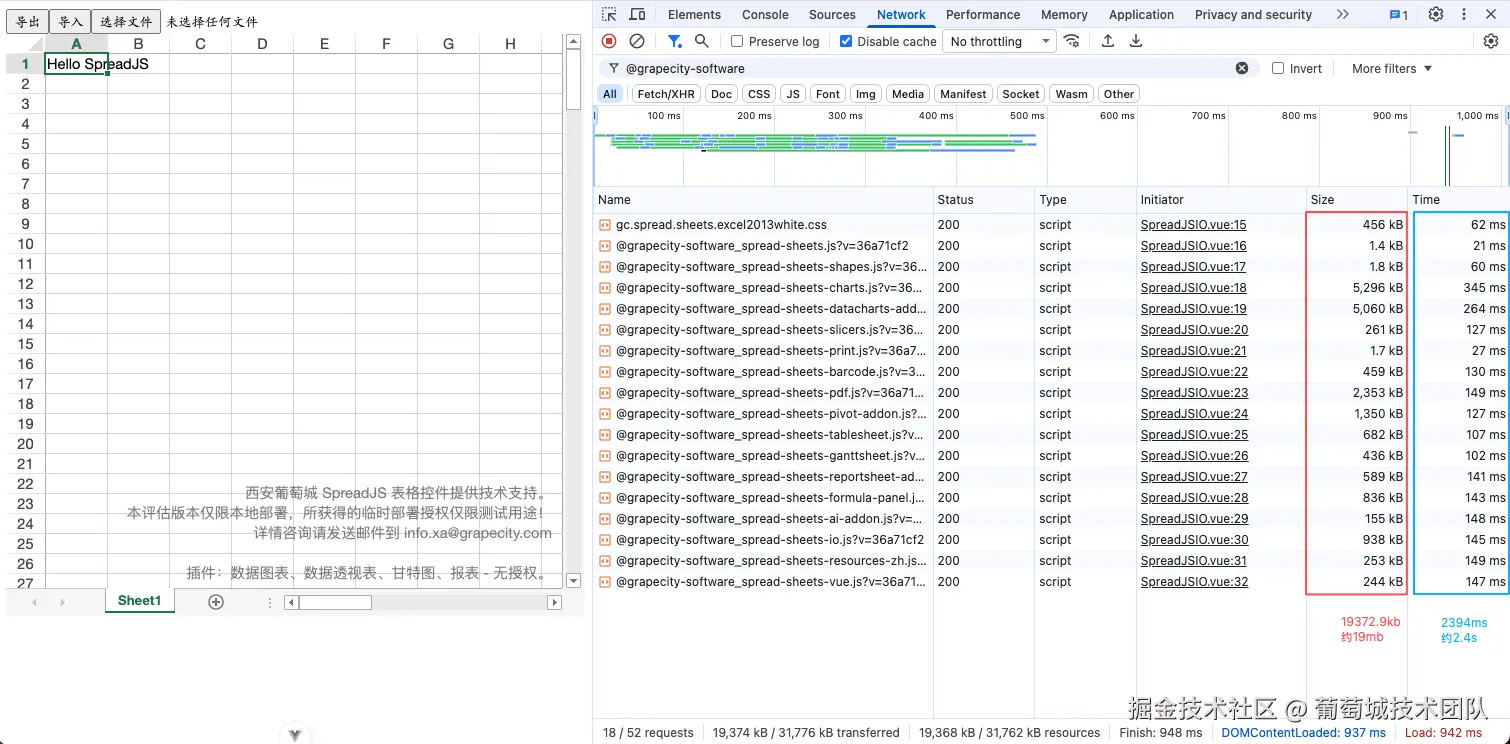Show more DevTools tabs chevron
Screen dimensions: 1510x744
[x=1343, y=14]
